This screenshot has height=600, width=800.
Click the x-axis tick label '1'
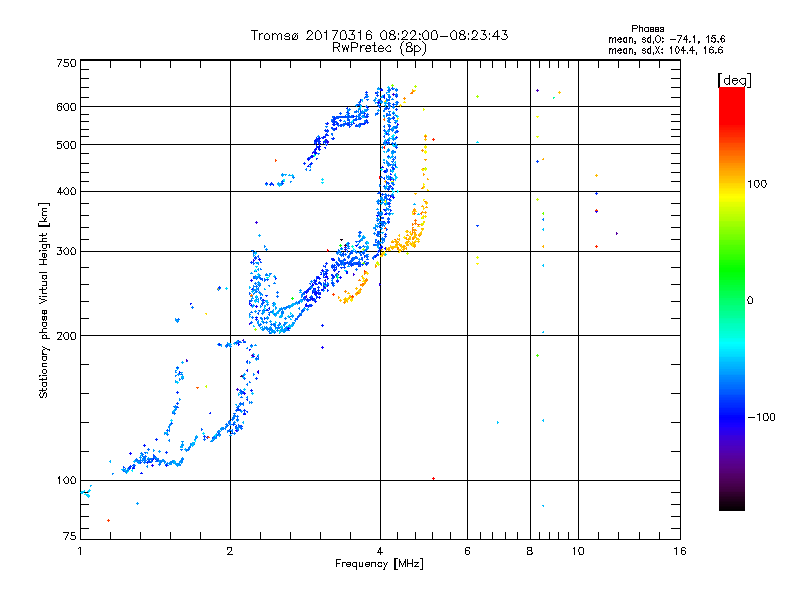pos(80,551)
